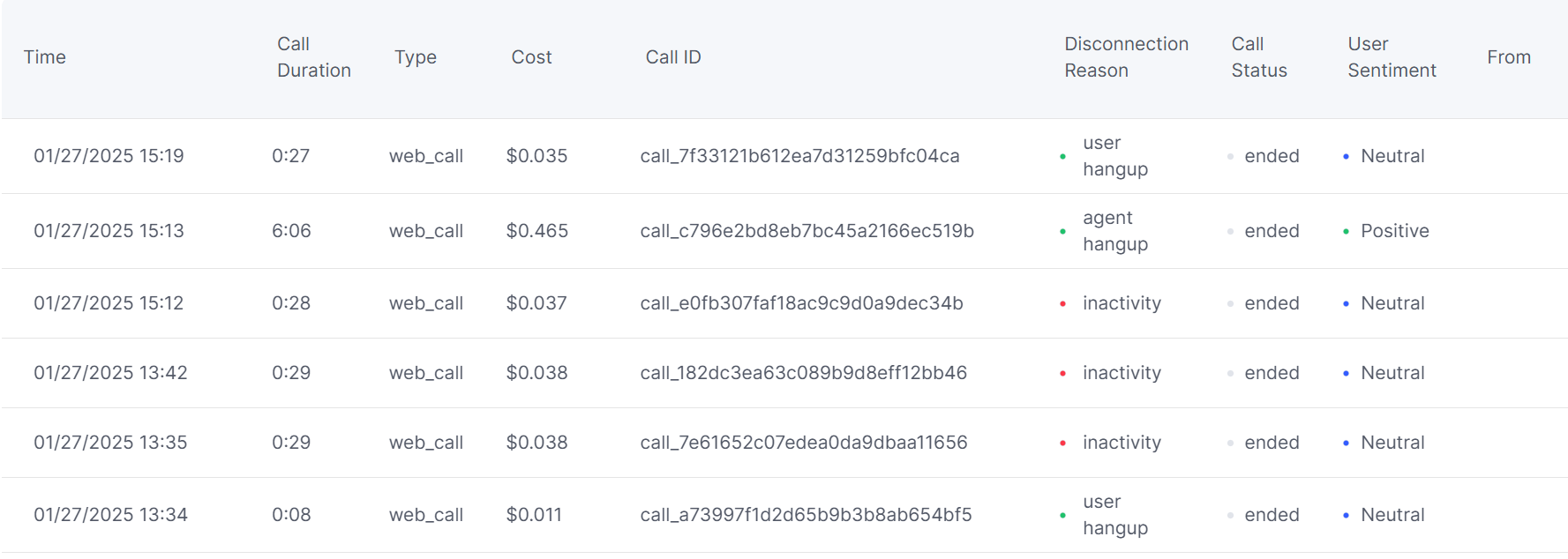Click red inactivity dot in the 13:42 row
This screenshot has width=1568, height=559.
(1062, 374)
